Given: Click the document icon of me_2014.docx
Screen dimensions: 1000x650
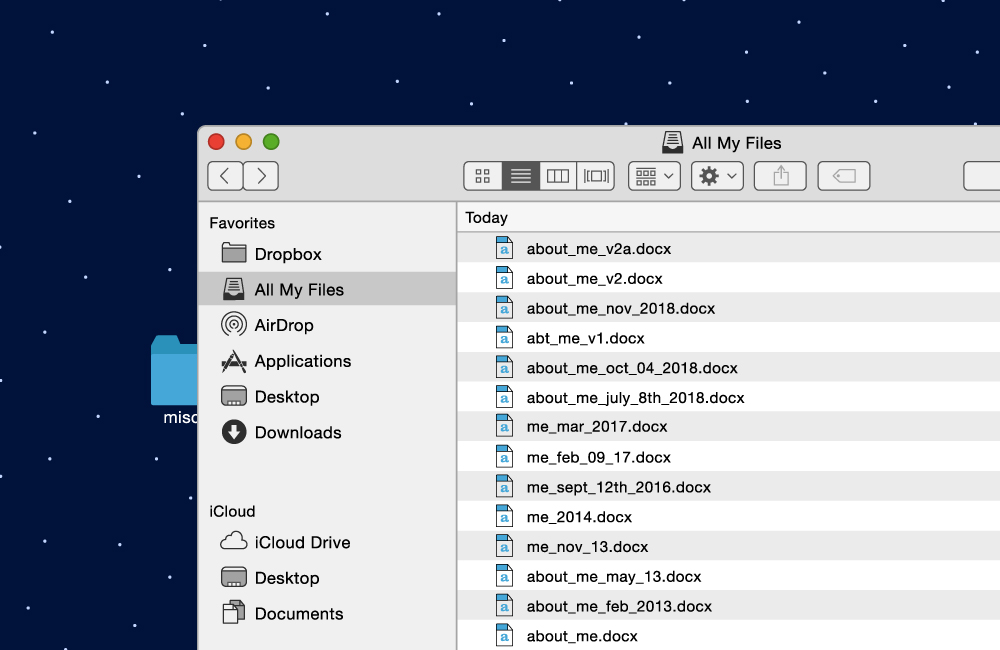Looking at the screenshot, I should click(x=504, y=516).
